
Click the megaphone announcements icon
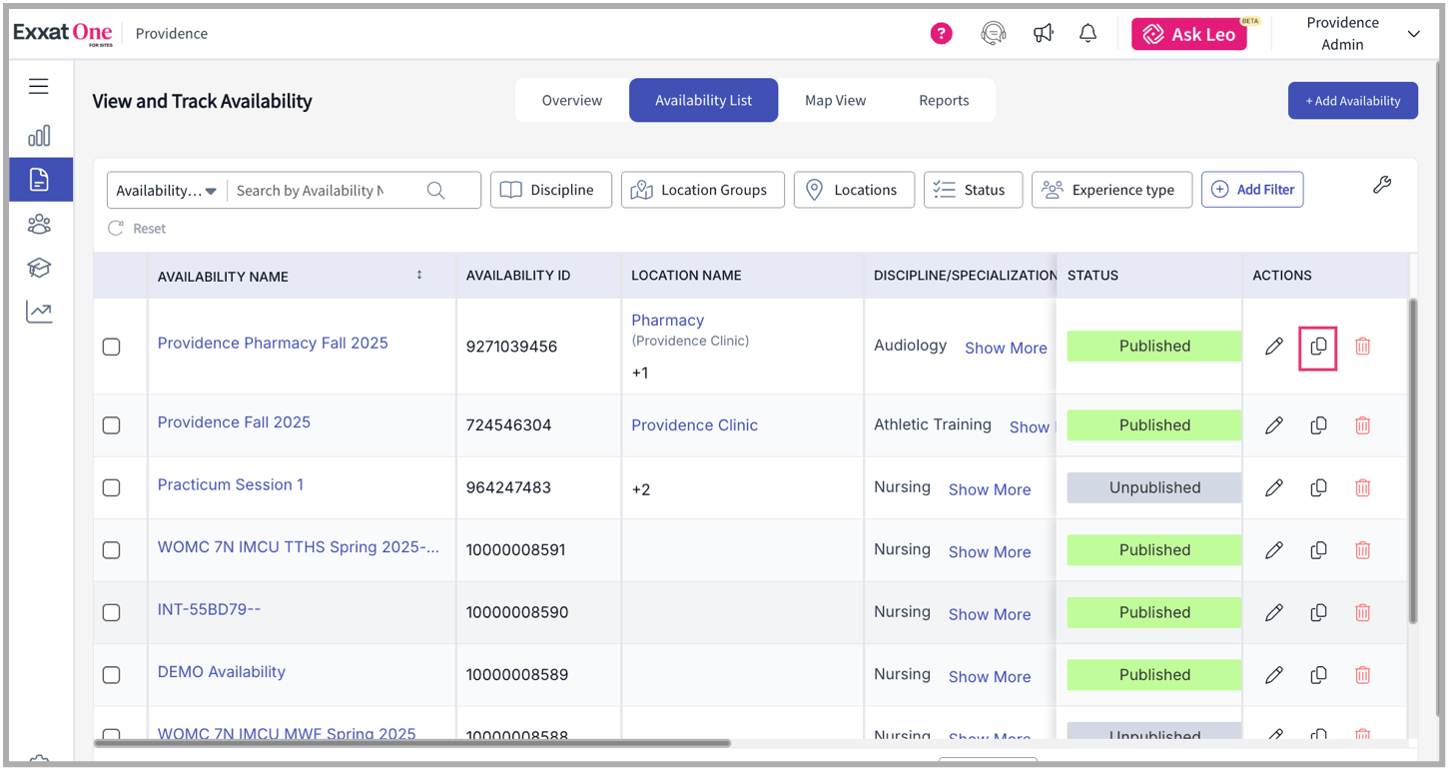[x=1044, y=34]
